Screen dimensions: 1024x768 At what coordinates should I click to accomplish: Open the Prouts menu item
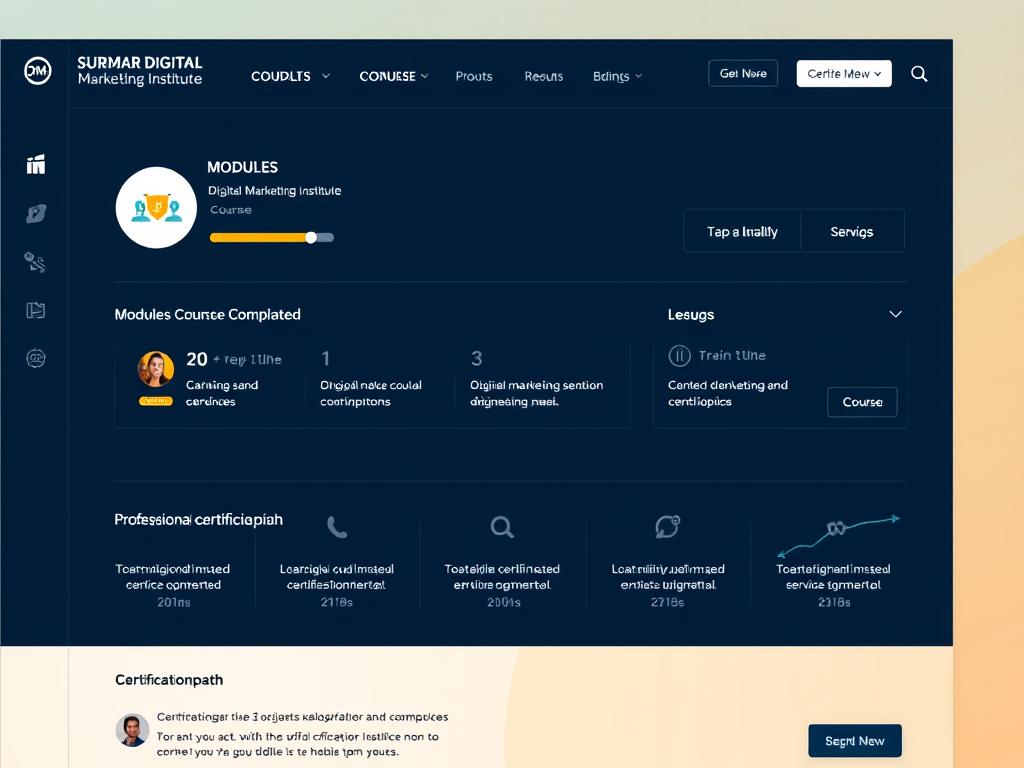[473, 76]
